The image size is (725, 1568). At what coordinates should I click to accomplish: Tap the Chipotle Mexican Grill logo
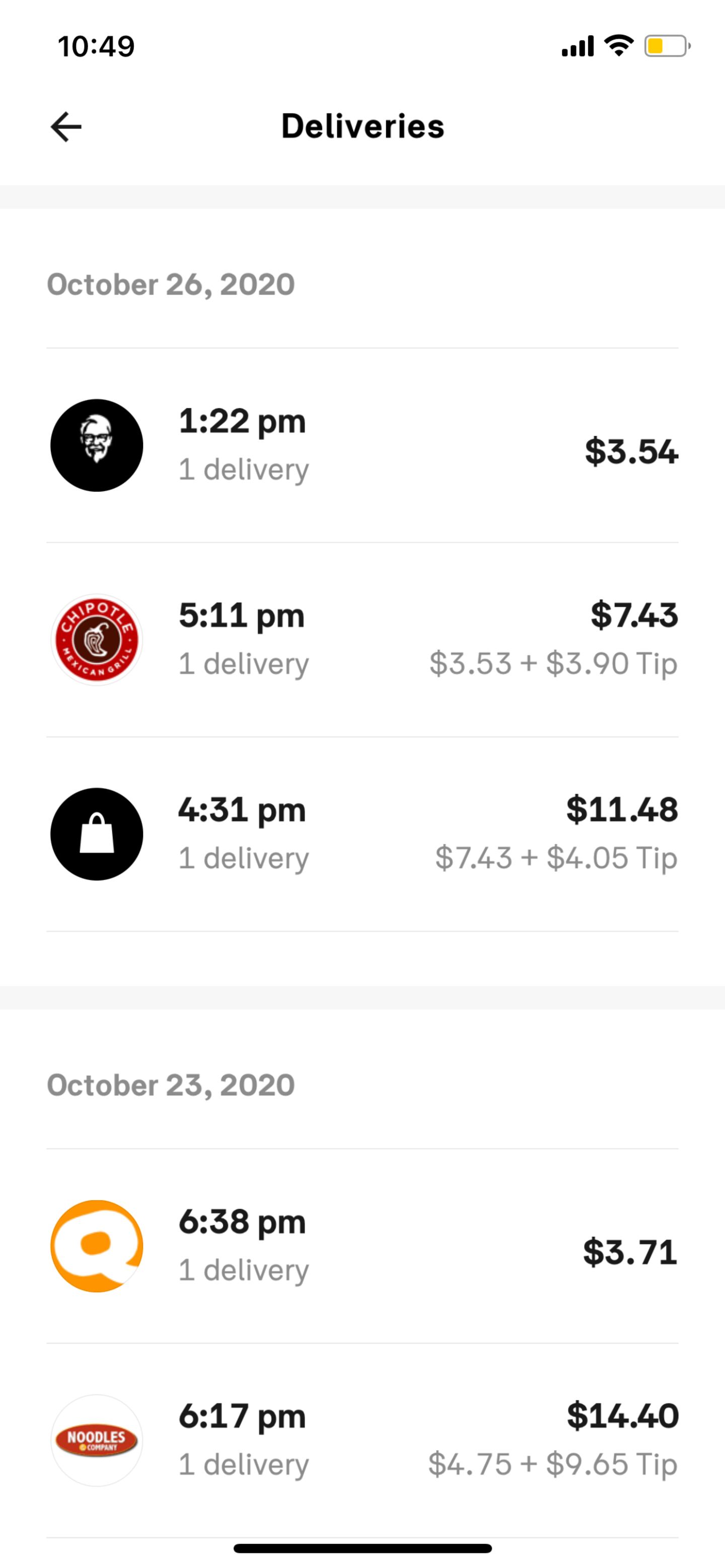[x=97, y=640]
